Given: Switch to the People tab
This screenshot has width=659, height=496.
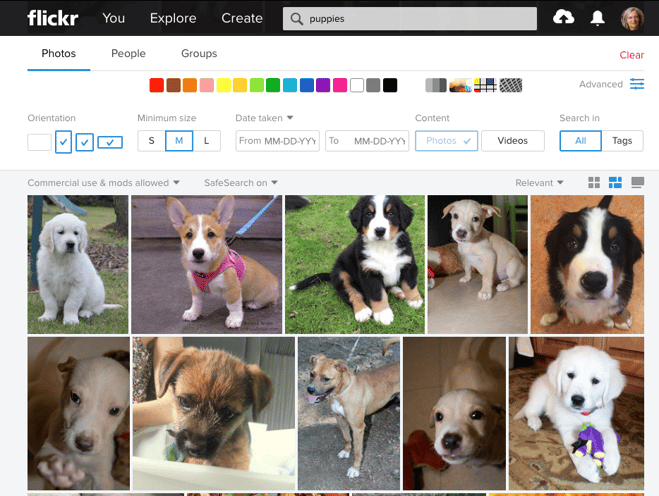Looking at the screenshot, I should pyautogui.click(x=128, y=53).
